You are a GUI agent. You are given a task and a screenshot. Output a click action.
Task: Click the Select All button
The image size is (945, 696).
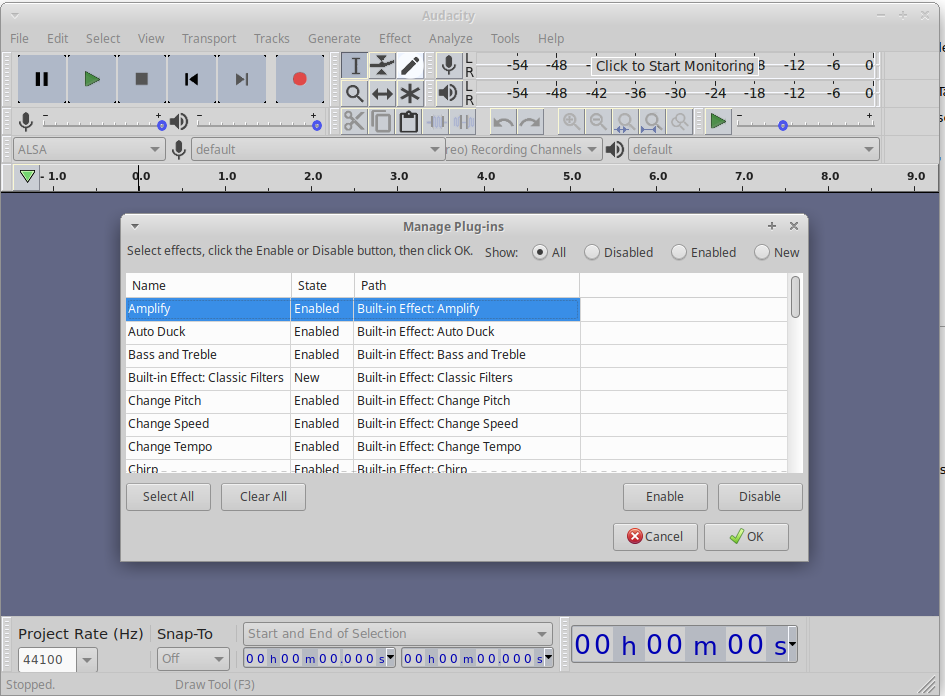(x=168, y=496)
